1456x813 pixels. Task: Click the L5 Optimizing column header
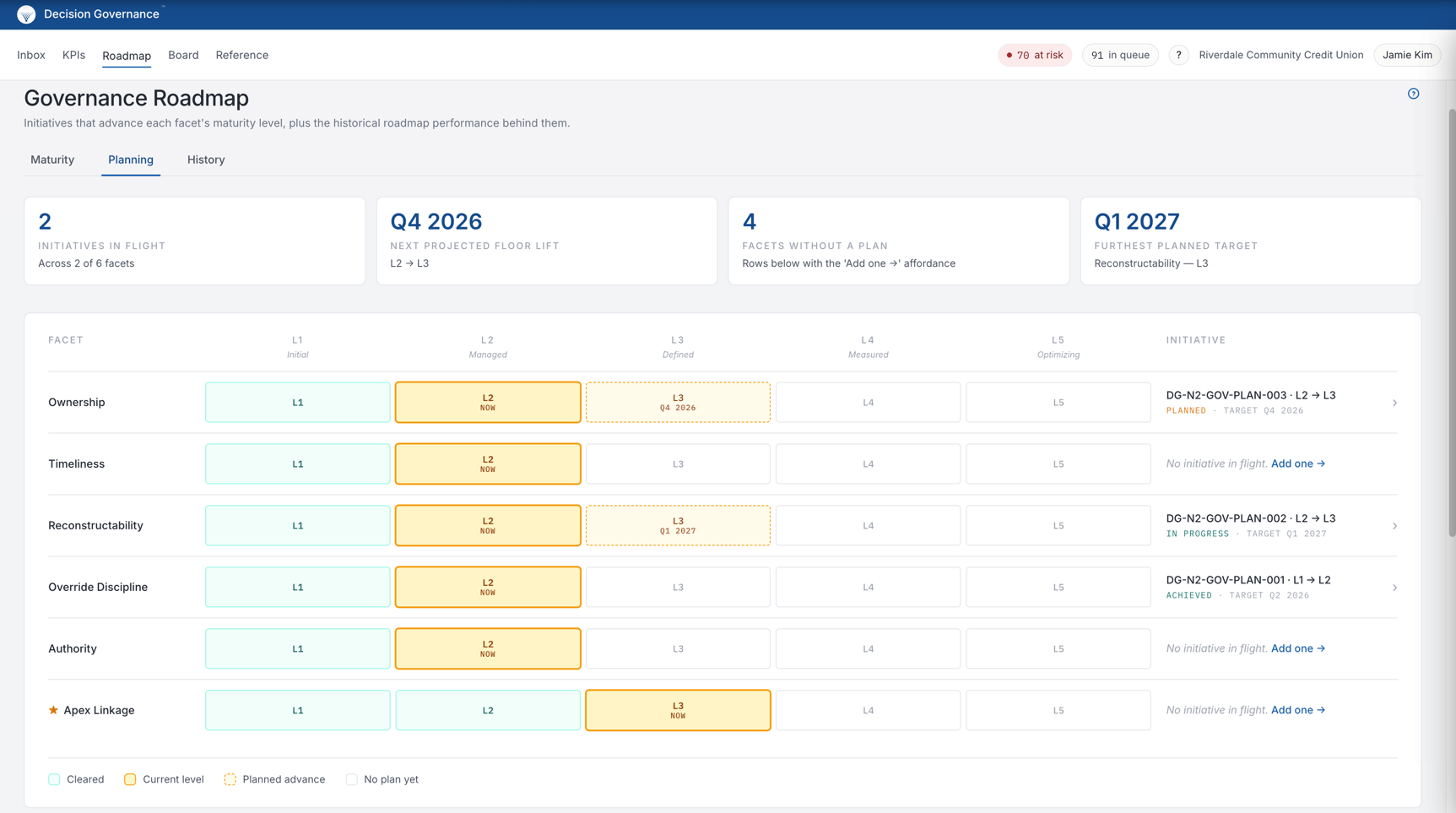[1058, 346]
